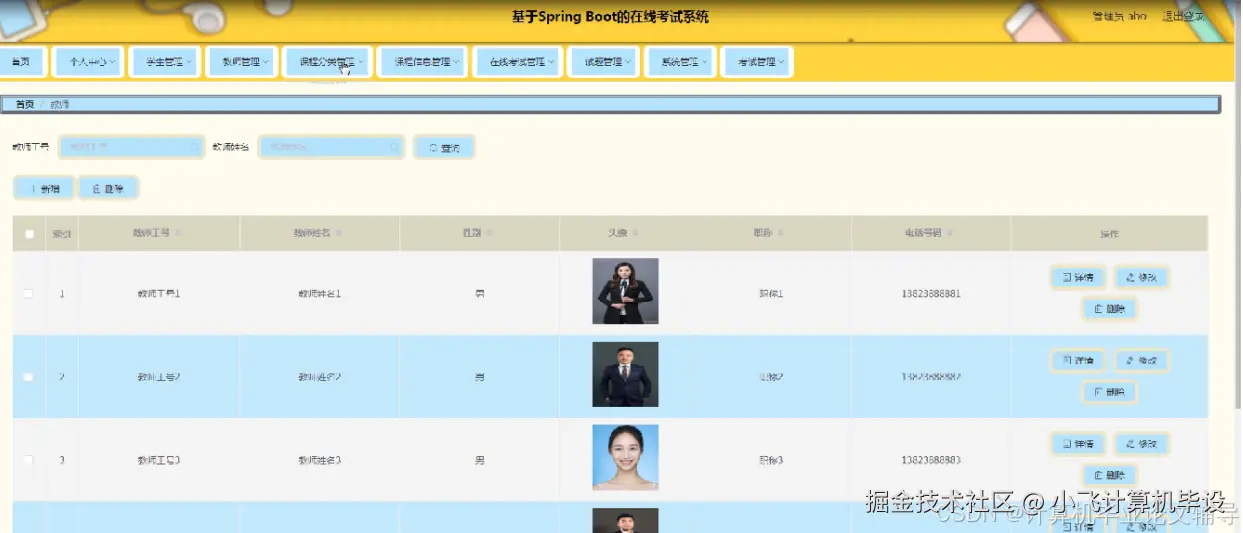Screen dimensions: 1243x533
Task: Click 删除 in the 教师工号3 row
Action: (x=1110, y=475)
